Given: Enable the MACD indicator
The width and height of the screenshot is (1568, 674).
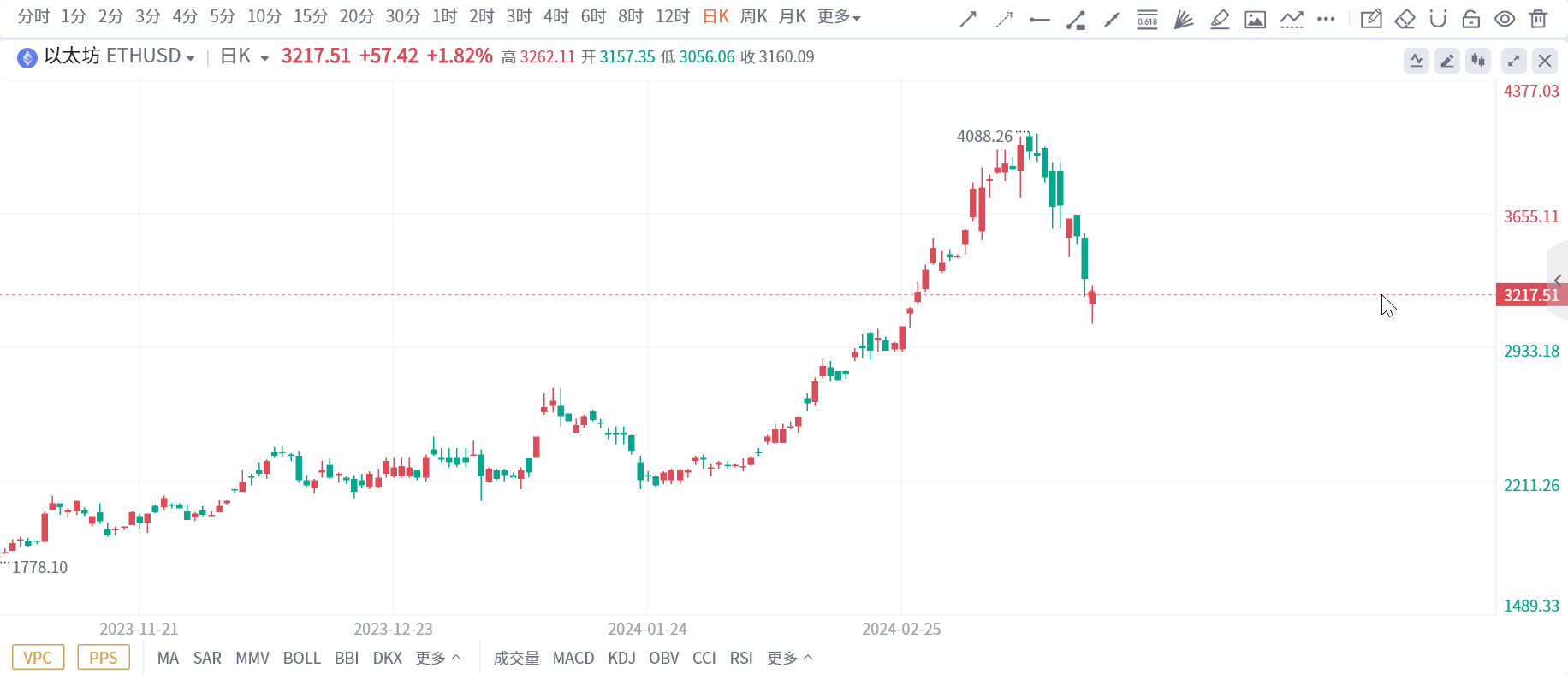Looking at the screenshot, I should pos(573,658).
